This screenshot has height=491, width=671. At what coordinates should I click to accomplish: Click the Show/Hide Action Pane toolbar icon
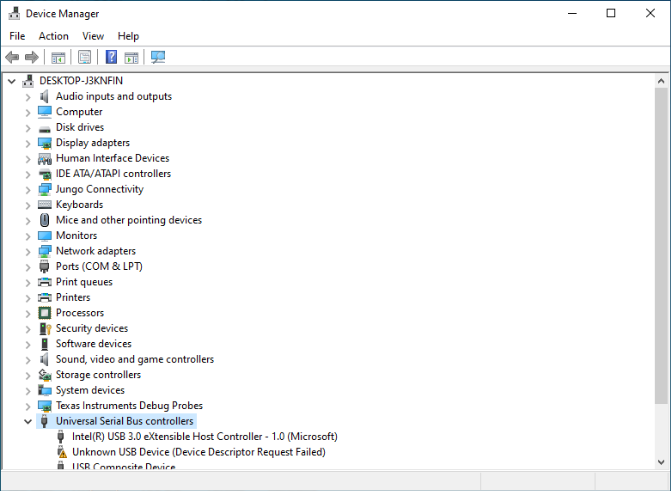(131, 57)
